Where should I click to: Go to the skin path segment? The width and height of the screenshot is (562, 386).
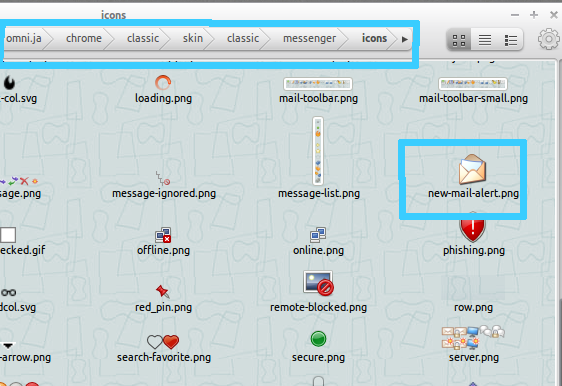coord(193,38)
